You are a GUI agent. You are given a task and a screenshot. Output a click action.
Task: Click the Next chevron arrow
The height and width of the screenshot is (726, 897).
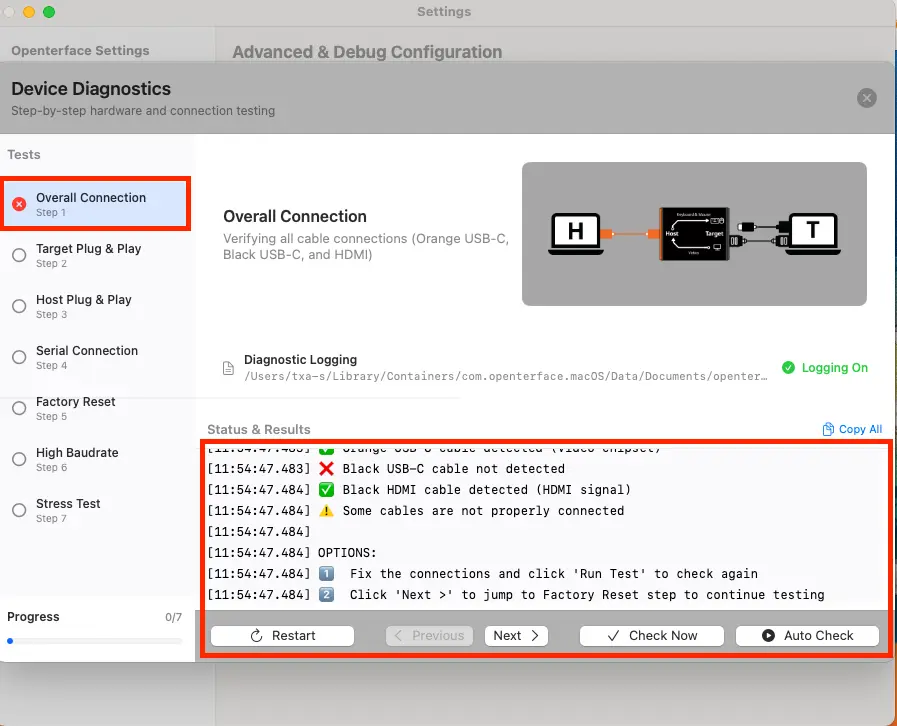point(535,636)
